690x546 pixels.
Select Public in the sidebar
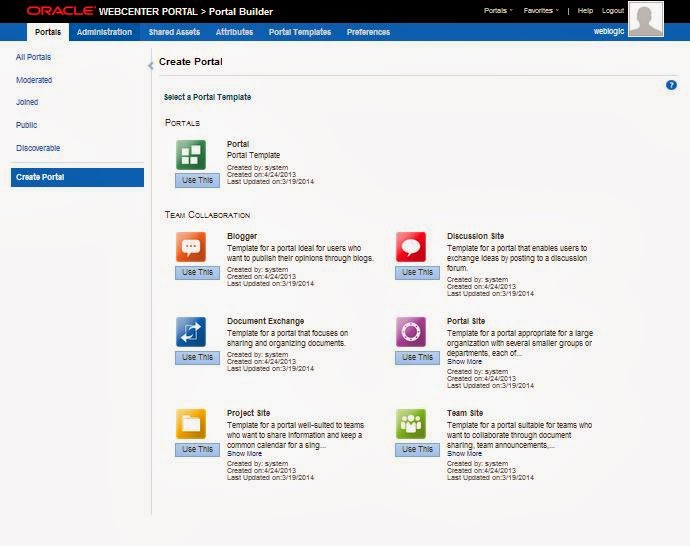click(26, 125)
